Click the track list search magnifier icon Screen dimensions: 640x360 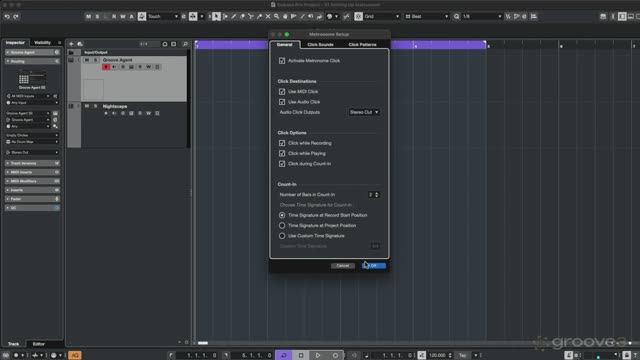point(185,44)
